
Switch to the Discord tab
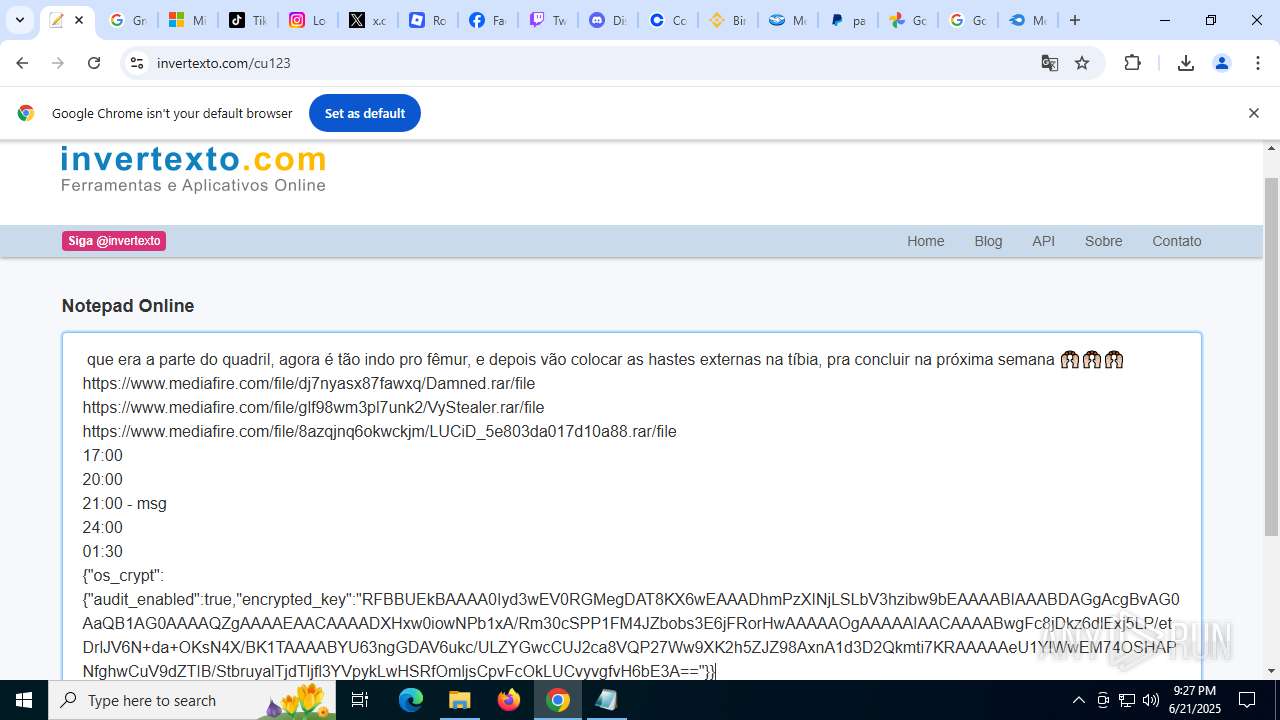607,20
